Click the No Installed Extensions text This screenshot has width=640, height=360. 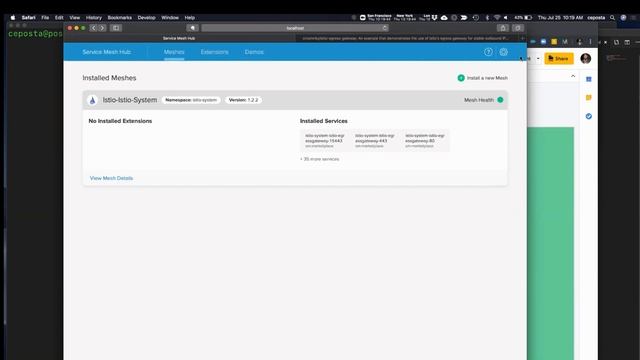[120, 121]
